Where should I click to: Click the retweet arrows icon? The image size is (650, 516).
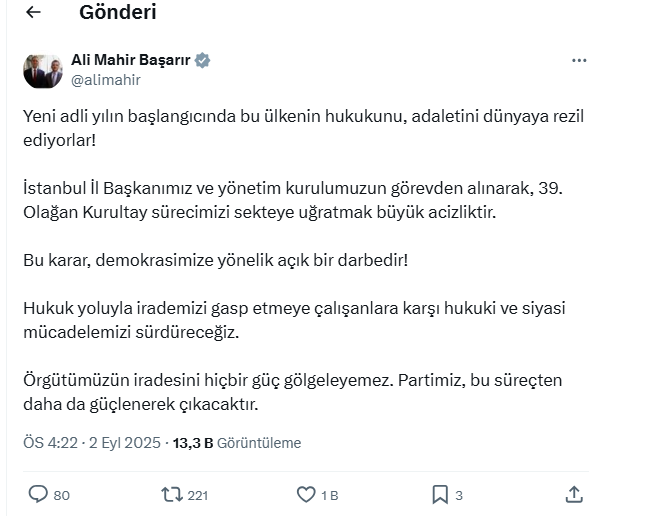pyautogui.click(x=171, y=494)
